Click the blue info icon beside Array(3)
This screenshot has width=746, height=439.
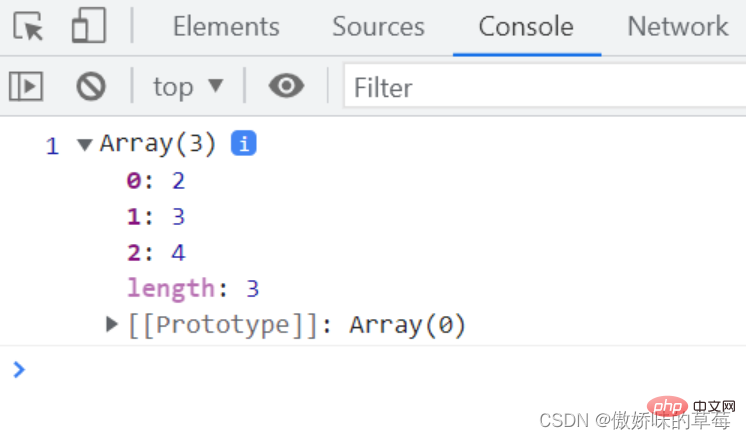pos(244,144)
